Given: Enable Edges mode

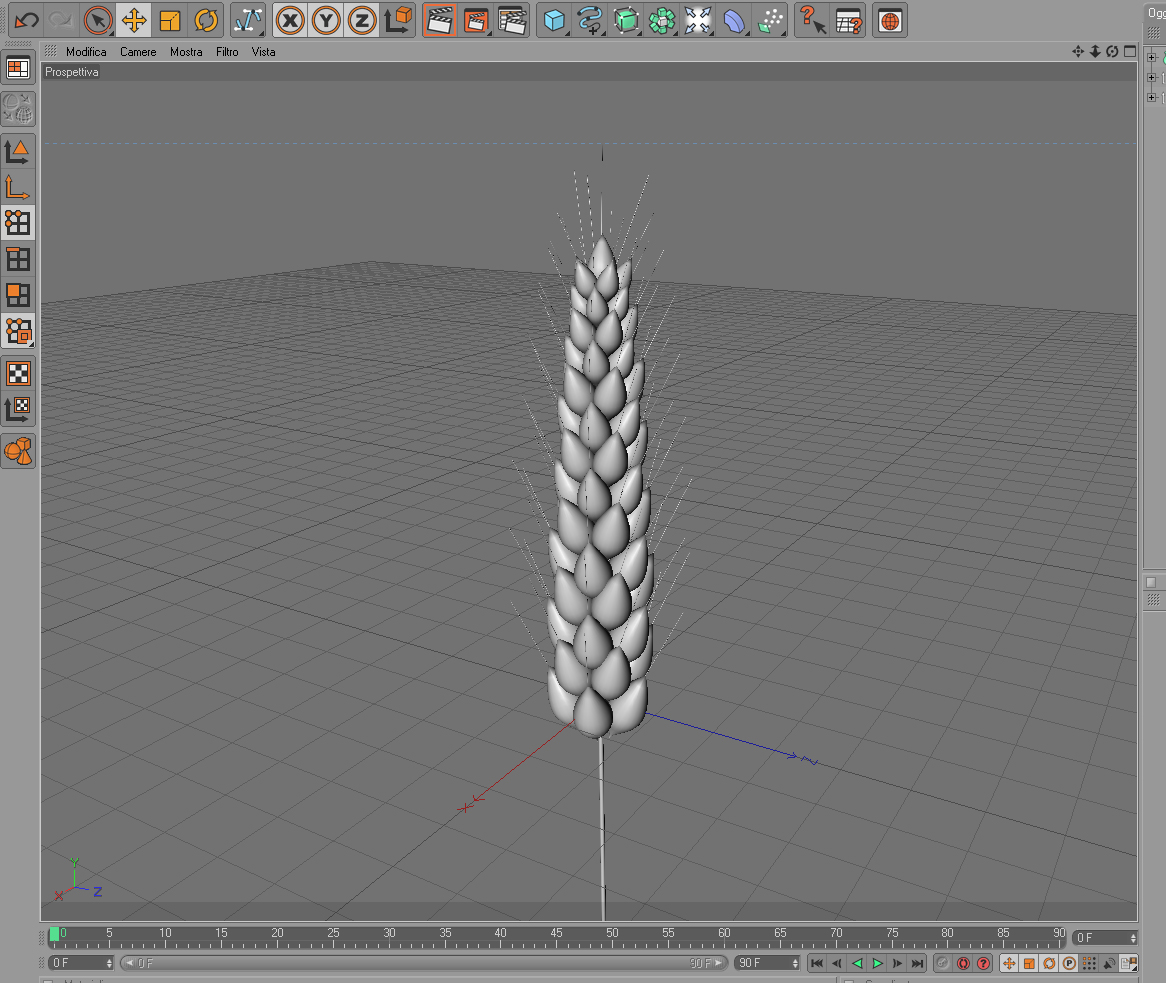Looking at the screenshot, I should pos(18,259).
